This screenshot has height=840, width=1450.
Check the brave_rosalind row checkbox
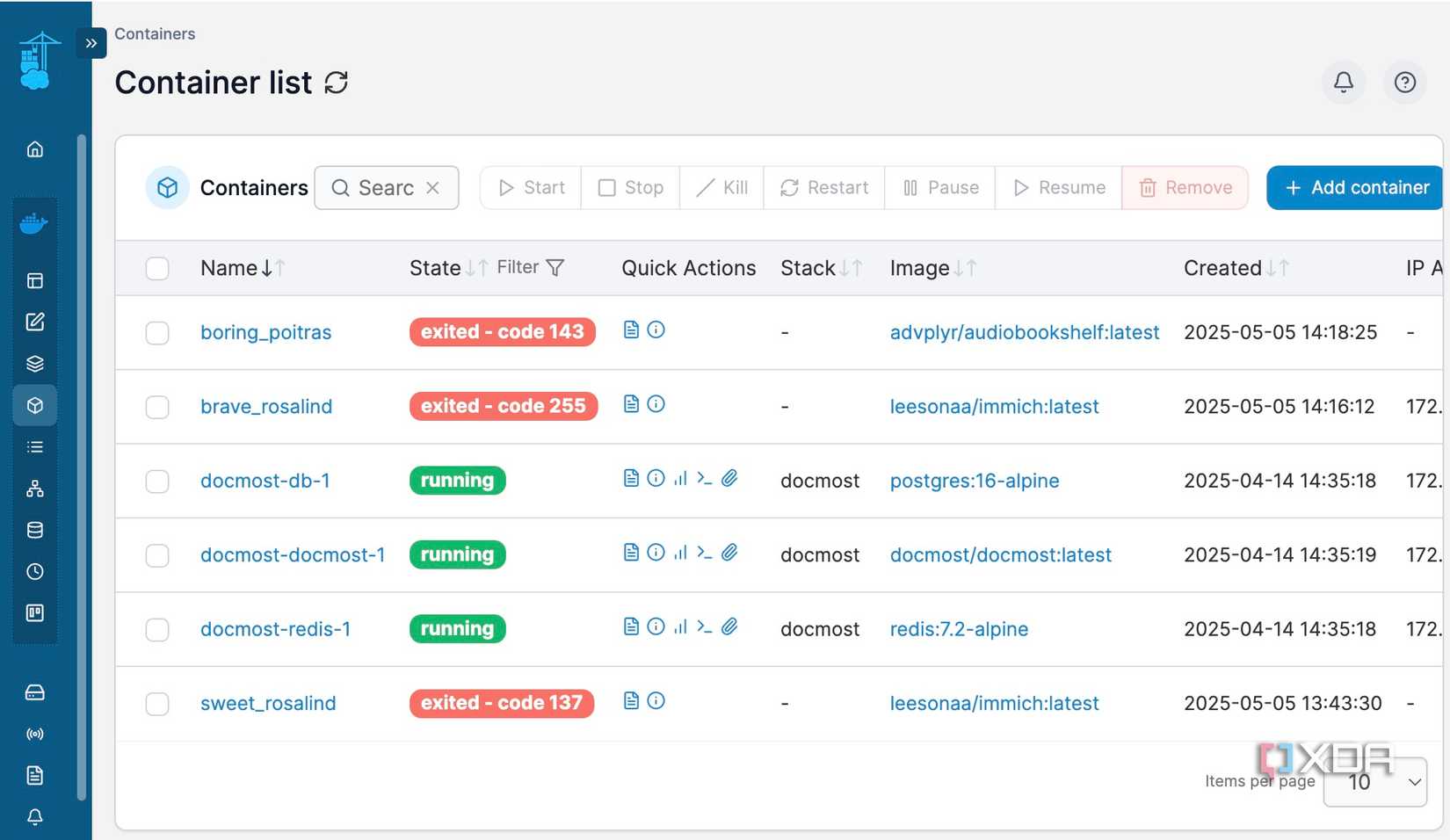[157, 407]
